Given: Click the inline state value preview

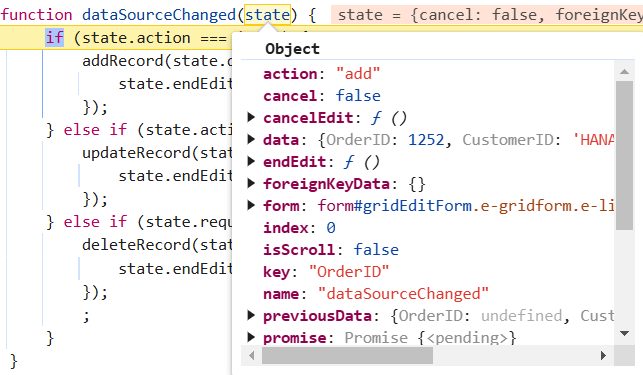Looking at the screenshot, I should click(x=487, y=15).
